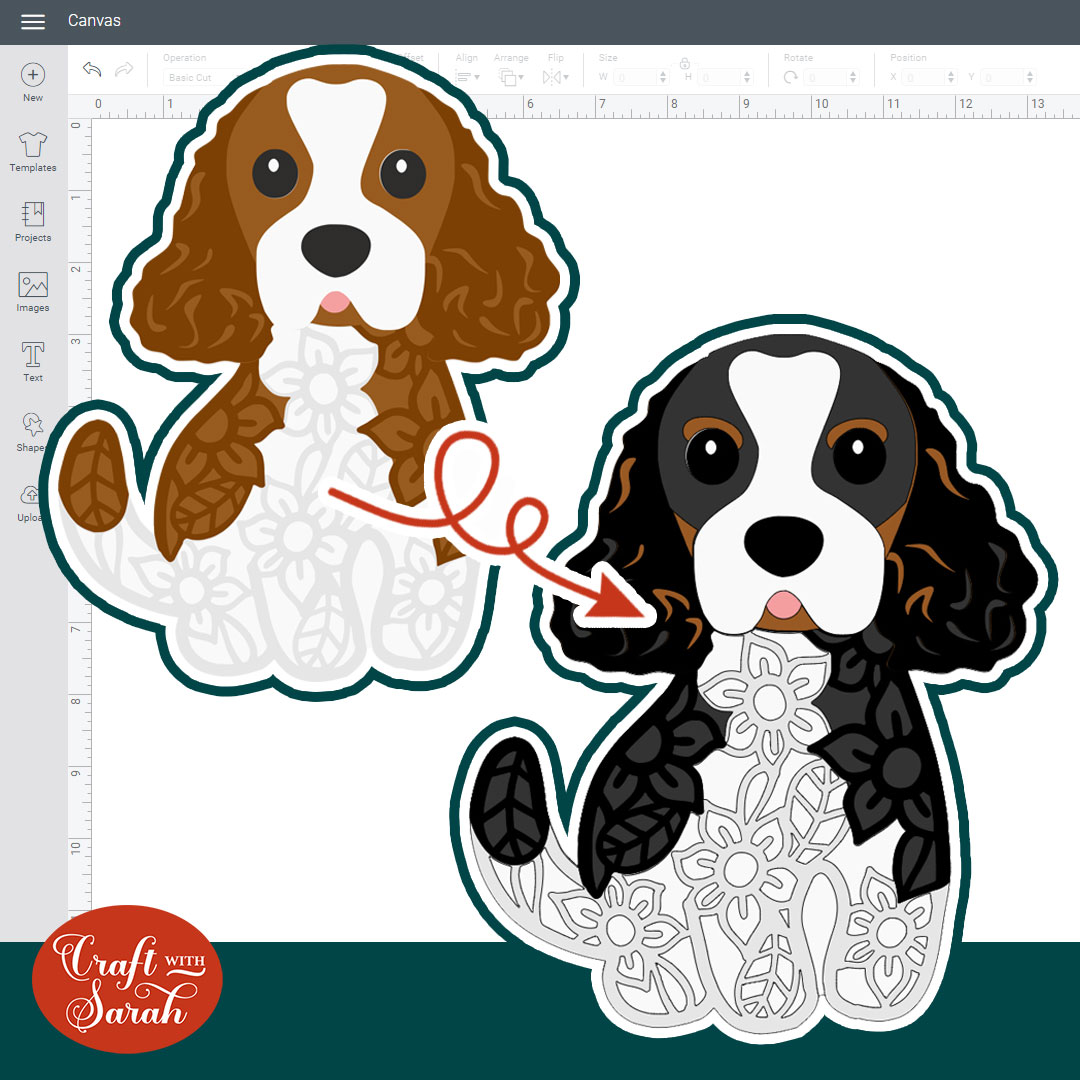Click the Canvas title text
Viewport: 1080px width, 1080px height.
[x=94, y=21]
